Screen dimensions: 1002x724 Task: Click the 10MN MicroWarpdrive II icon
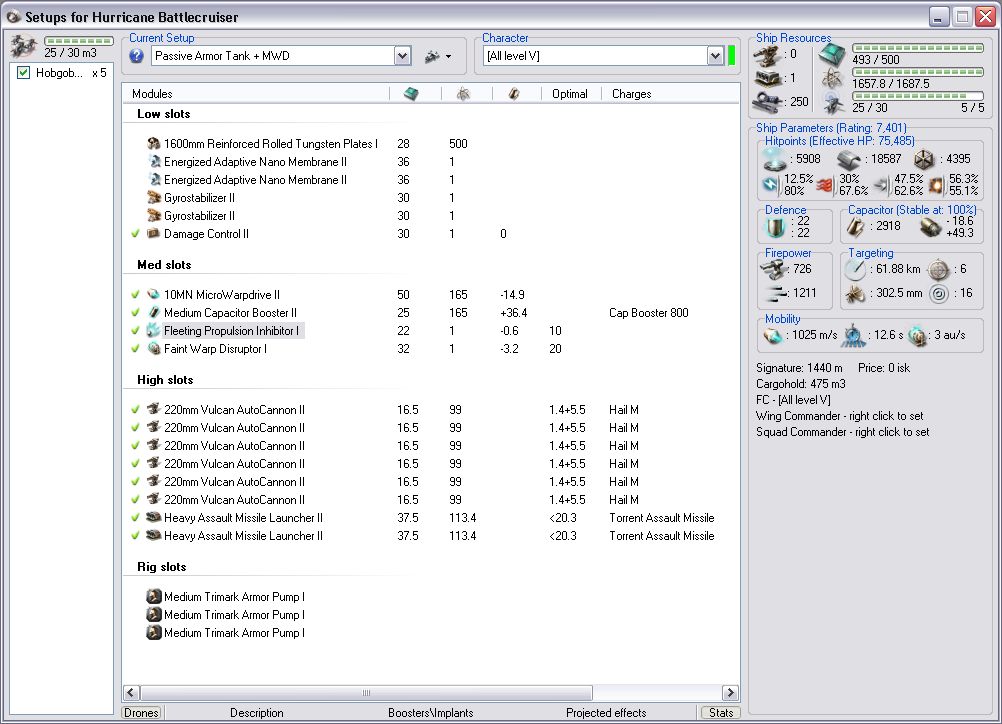coord(154,295)
